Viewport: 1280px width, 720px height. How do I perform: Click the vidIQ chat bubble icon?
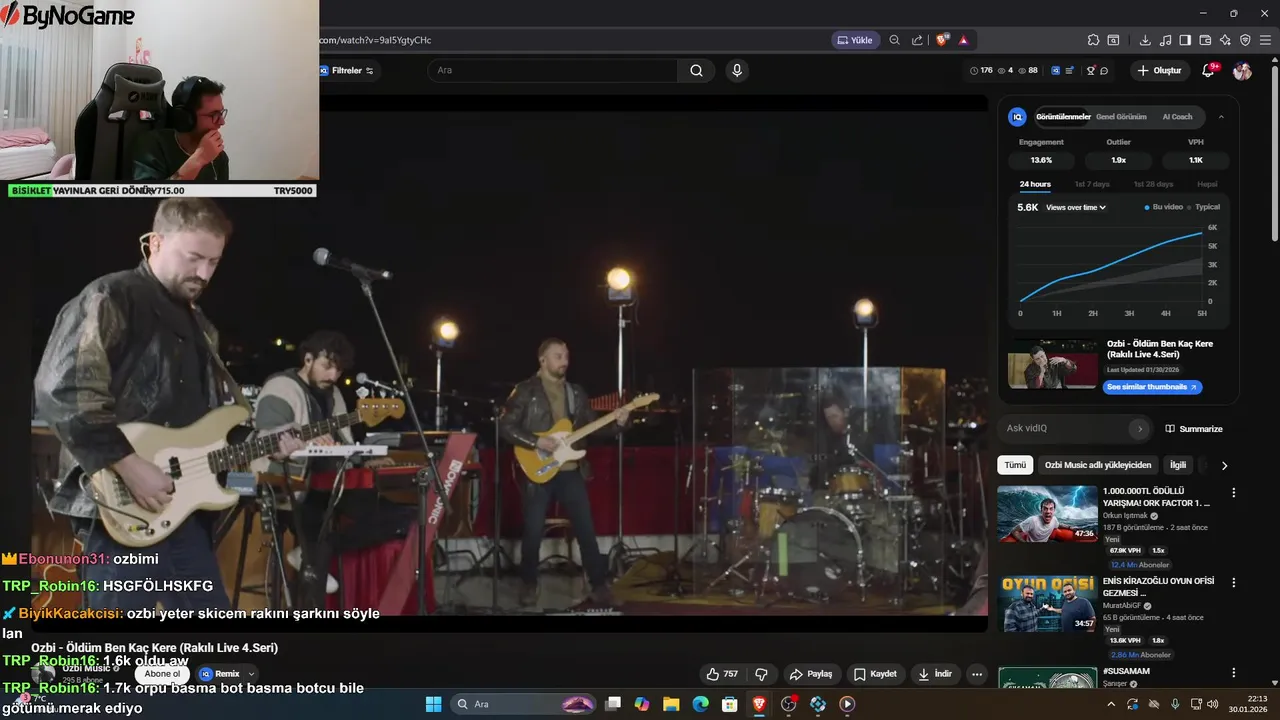click(1105, 70)
